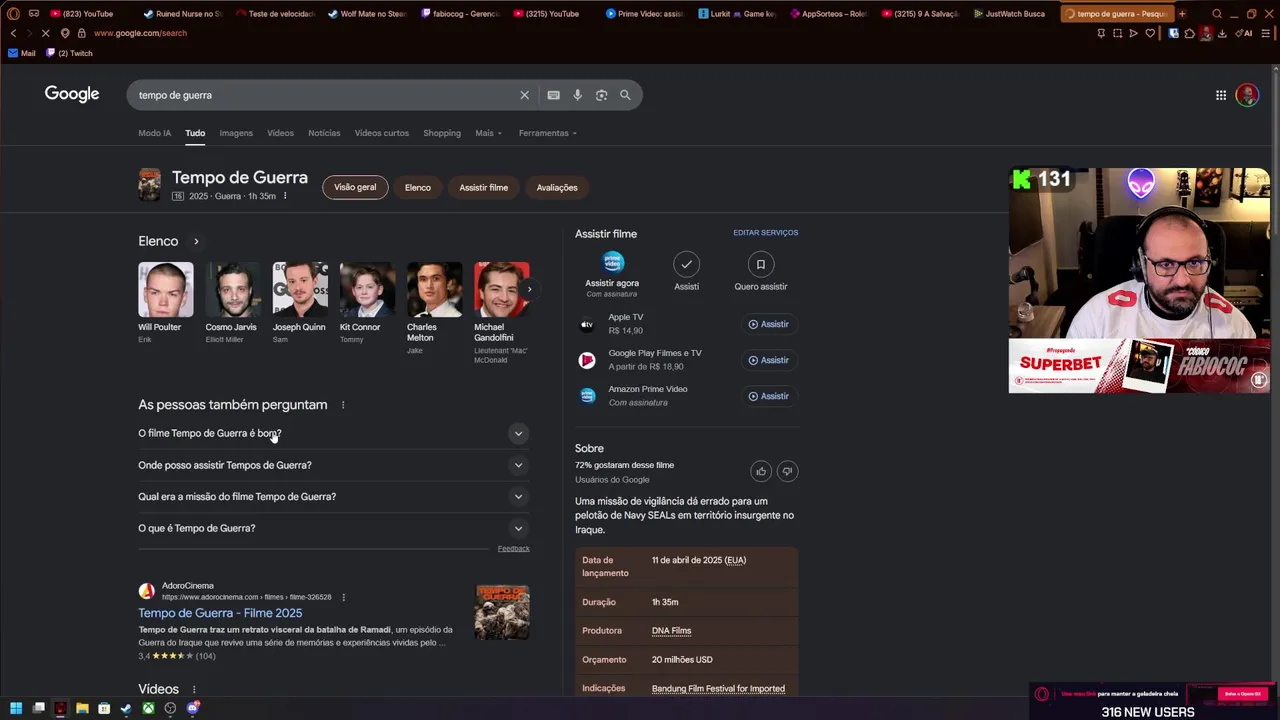Start voice search with the microphone icon
The image size is (1280, 720).
(x=577, y=95)
